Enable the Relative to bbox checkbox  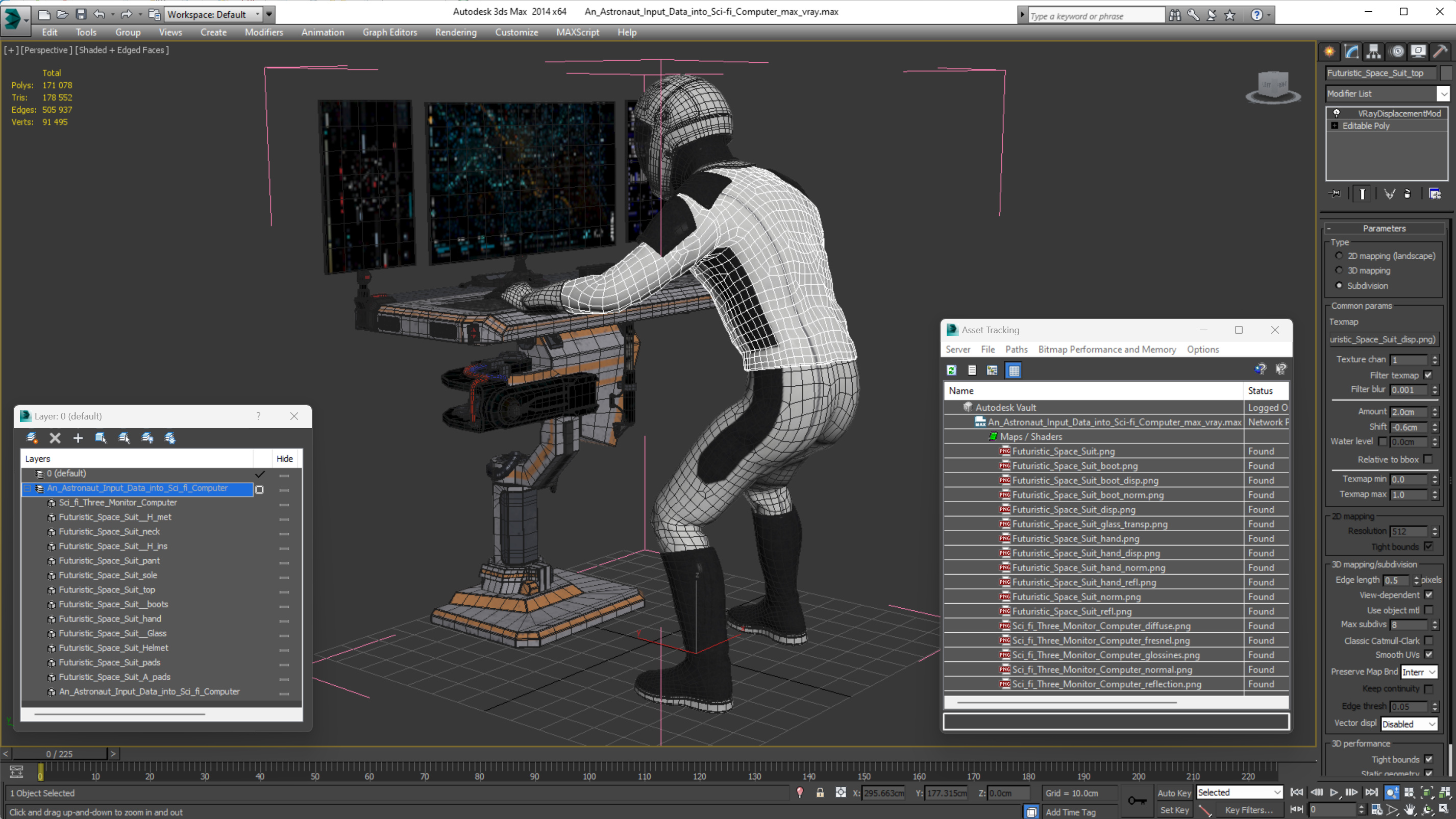click(1428, 459)
